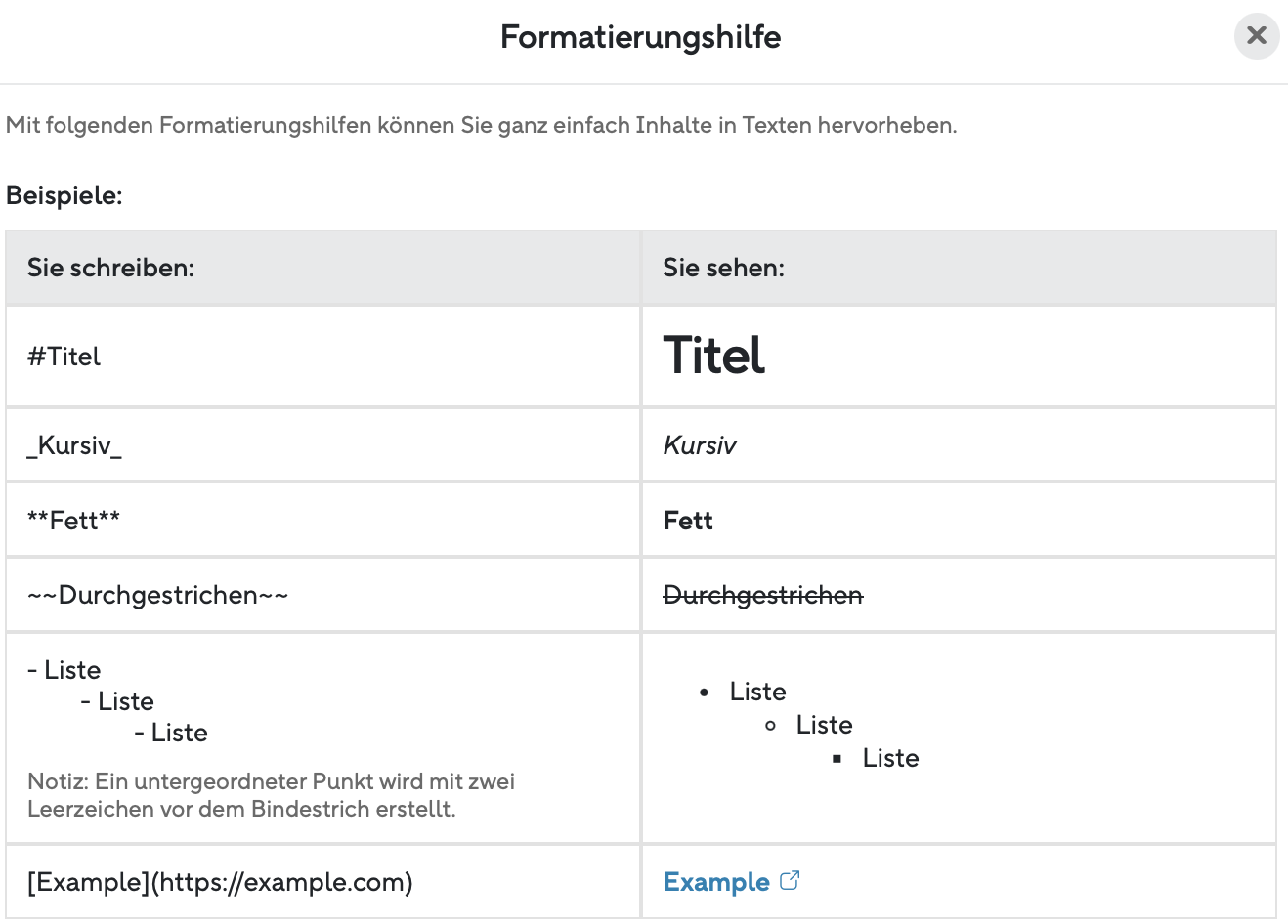Select the **Fett** syntax text
Image resolution: width=1288 pixels, height=924 pixels.
pyautogui.click(x=73, y=521)
